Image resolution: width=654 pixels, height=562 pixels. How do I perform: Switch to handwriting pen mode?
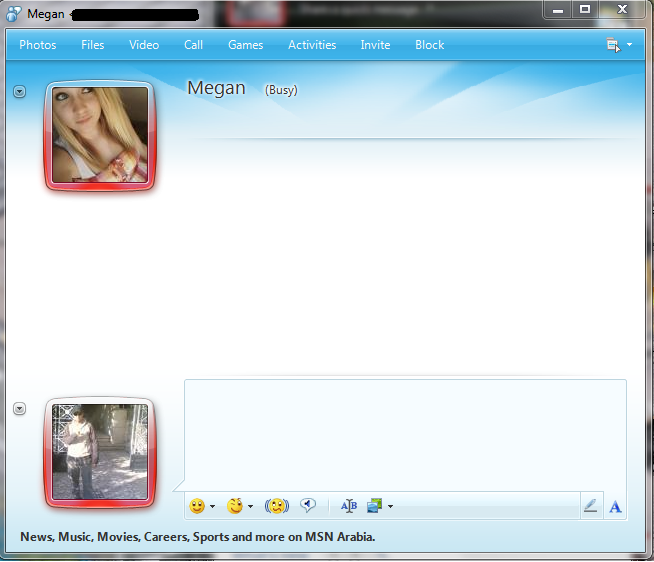coord(590,506)
